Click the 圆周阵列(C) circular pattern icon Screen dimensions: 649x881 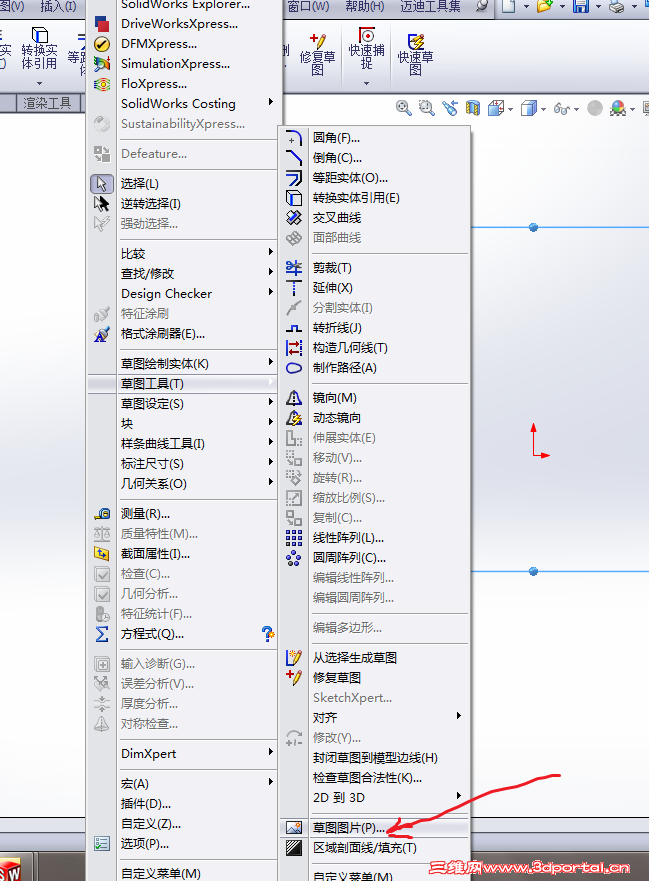click(x=293, y=558)
